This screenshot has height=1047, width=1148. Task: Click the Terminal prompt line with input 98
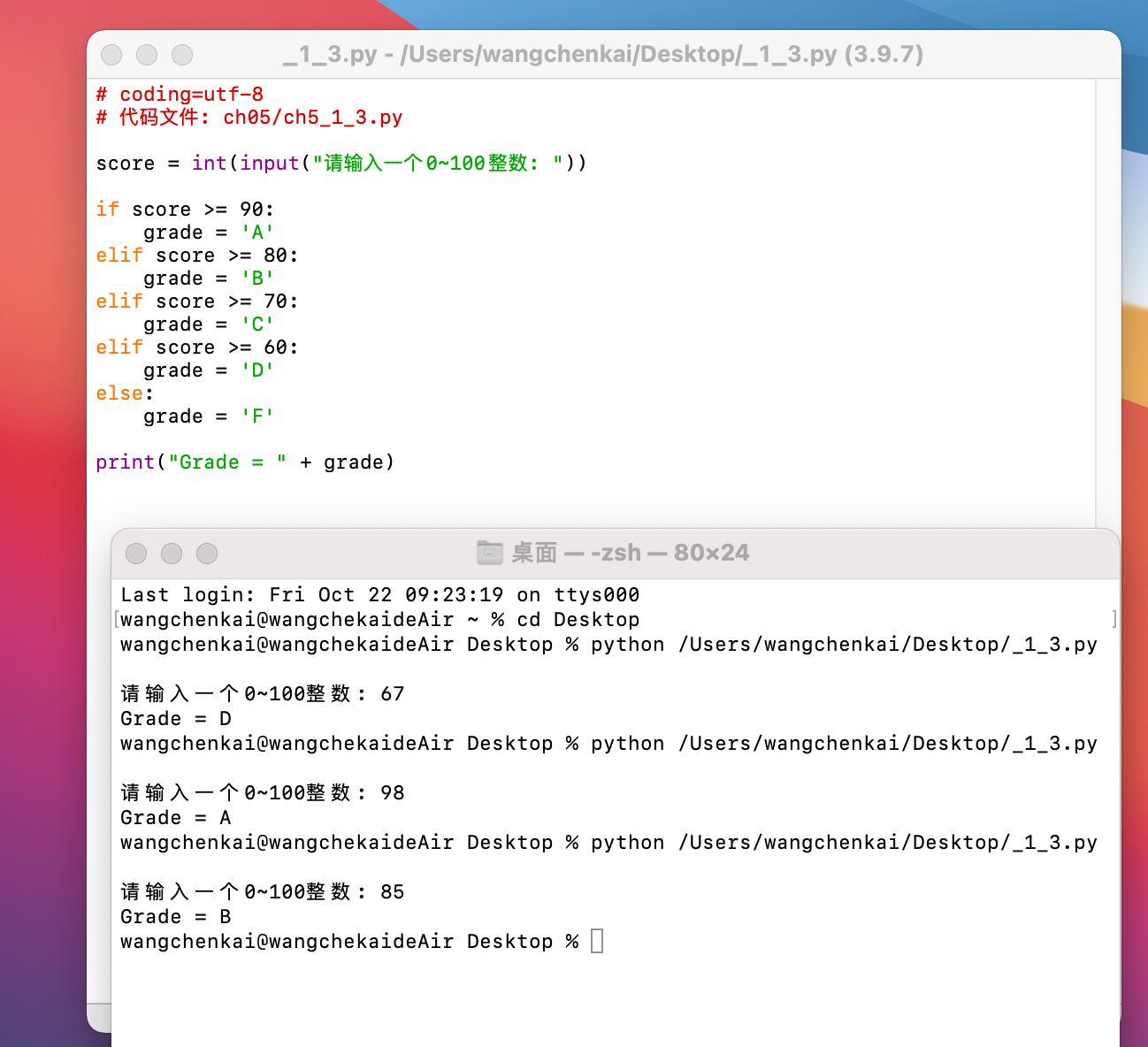coord(263,793)
